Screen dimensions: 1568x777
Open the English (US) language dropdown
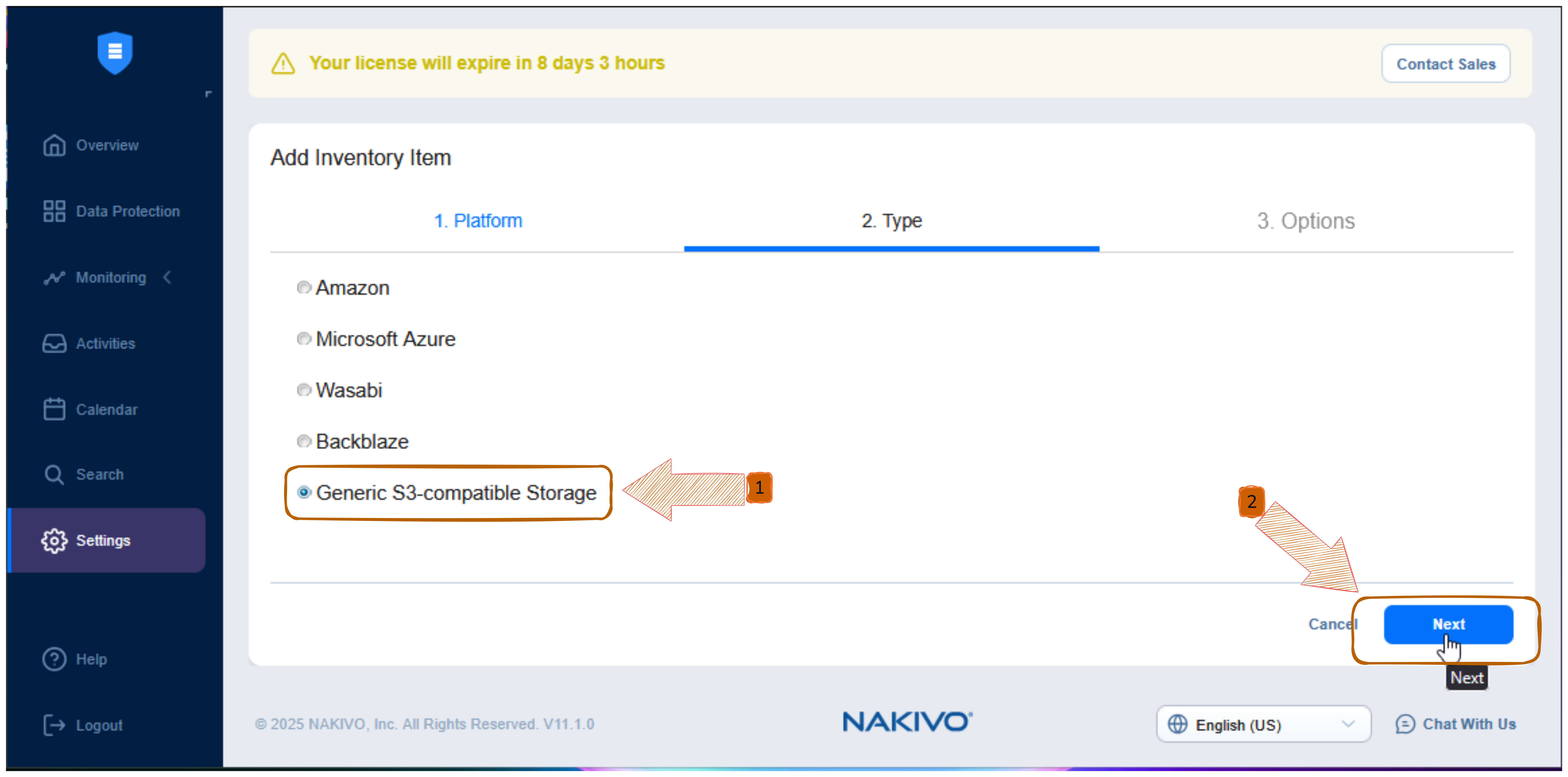1263,725
